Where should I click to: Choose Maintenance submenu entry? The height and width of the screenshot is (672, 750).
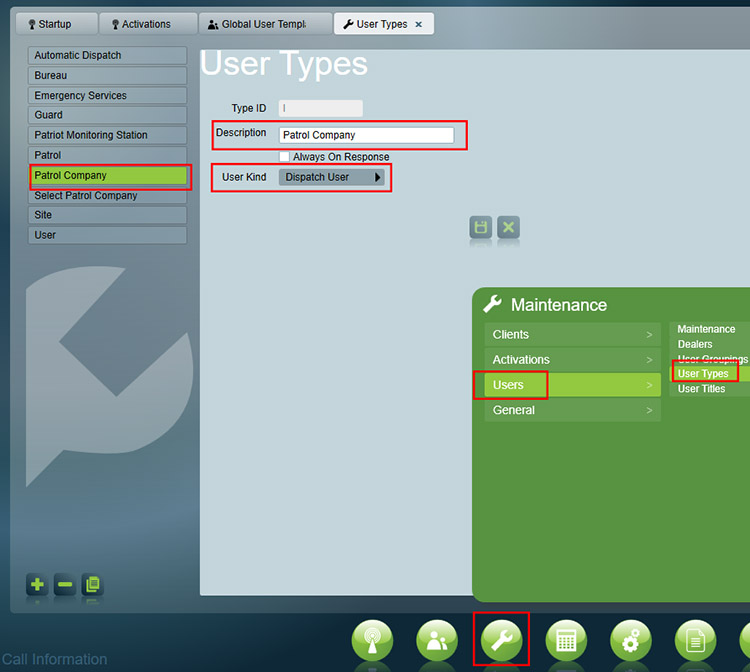point(706,329)
